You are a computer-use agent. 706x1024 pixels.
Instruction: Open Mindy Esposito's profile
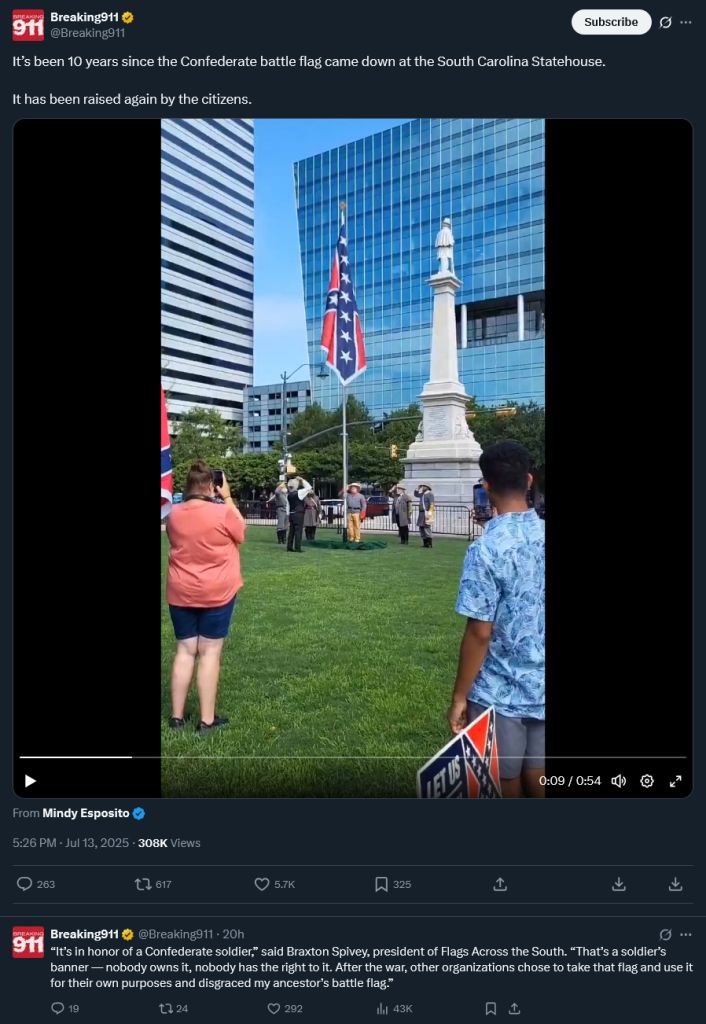point(86,813)
